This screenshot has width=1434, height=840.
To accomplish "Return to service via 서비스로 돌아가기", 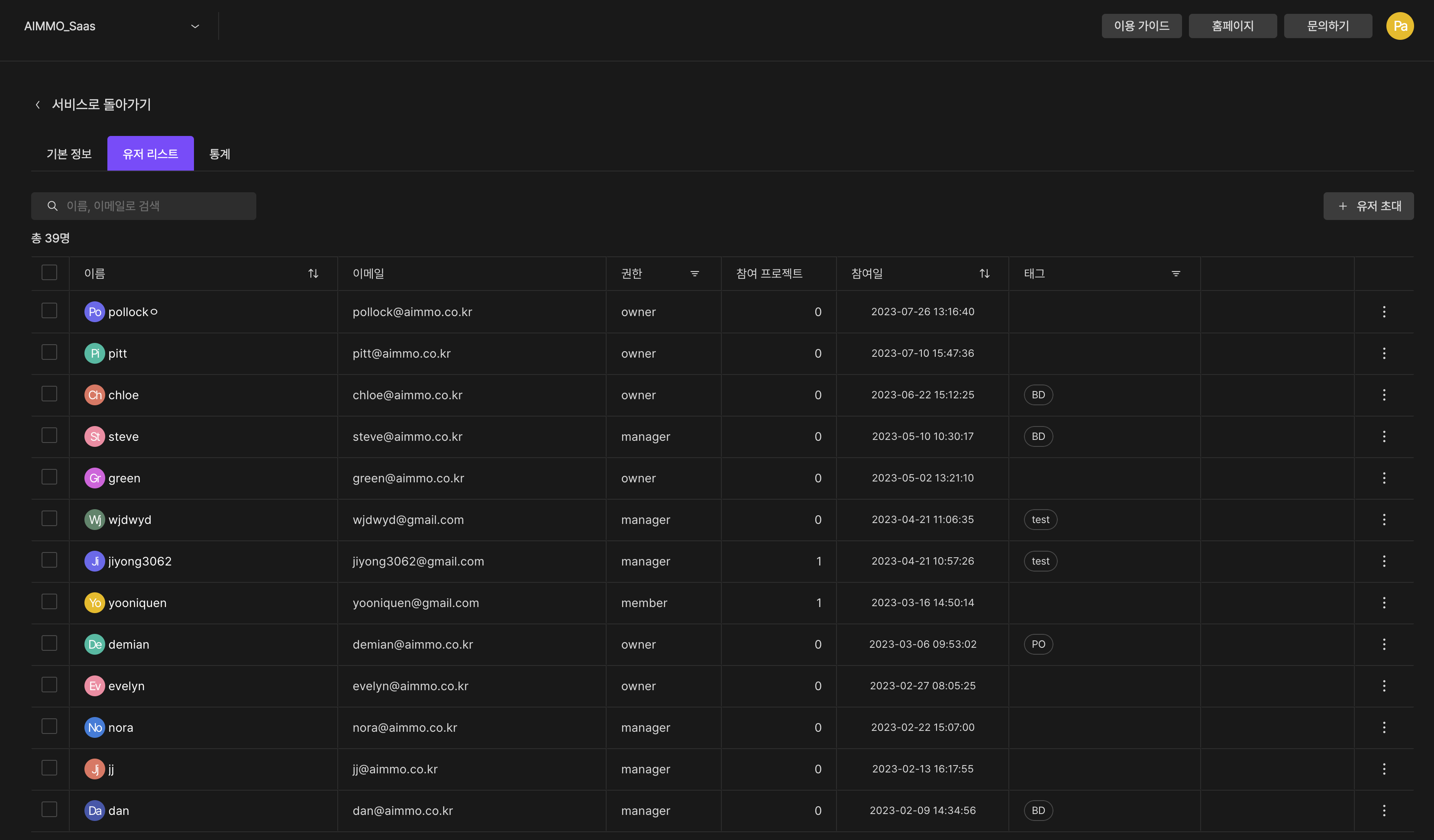I will (101, 105).
